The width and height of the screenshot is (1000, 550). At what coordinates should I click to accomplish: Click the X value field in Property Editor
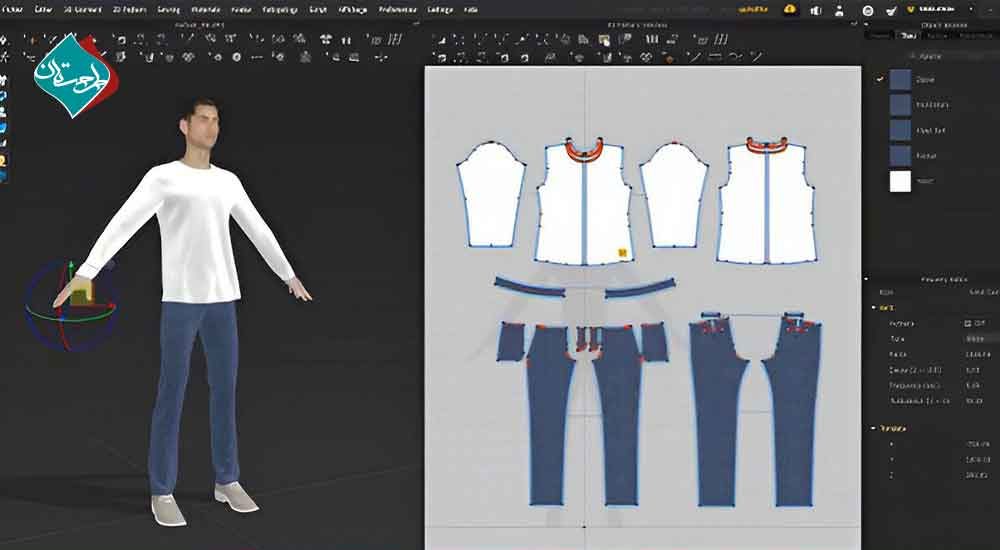tap(977, 443)
